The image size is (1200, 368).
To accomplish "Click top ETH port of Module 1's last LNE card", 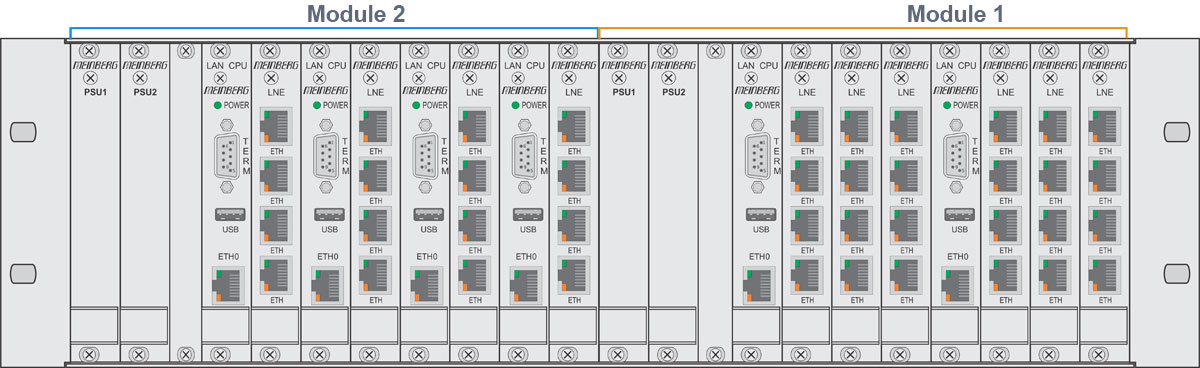I will tap(1105, 126).
